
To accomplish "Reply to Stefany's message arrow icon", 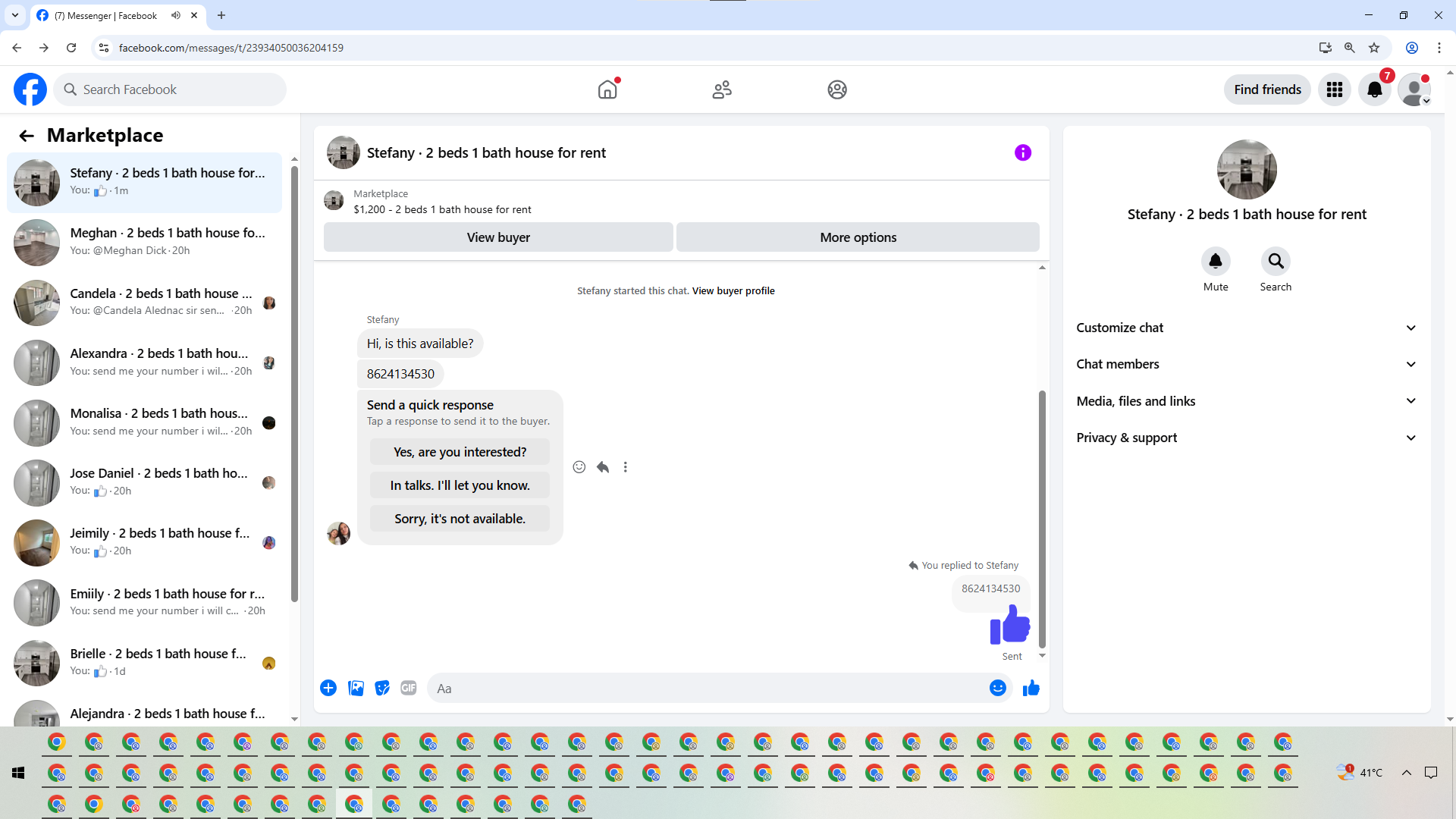I will 603,467.
